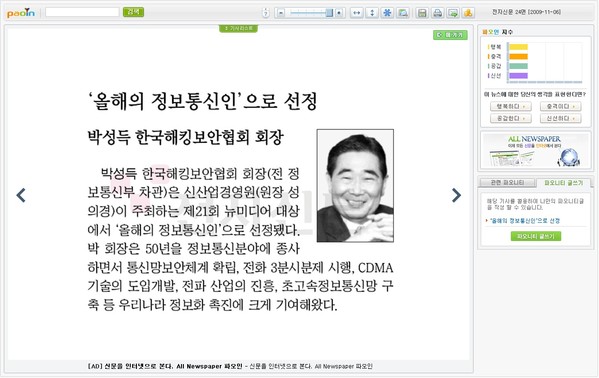Click the blue asterisk toolbar icon
The width and height of the screenshot is (599, 378).
tap(387, 13)
